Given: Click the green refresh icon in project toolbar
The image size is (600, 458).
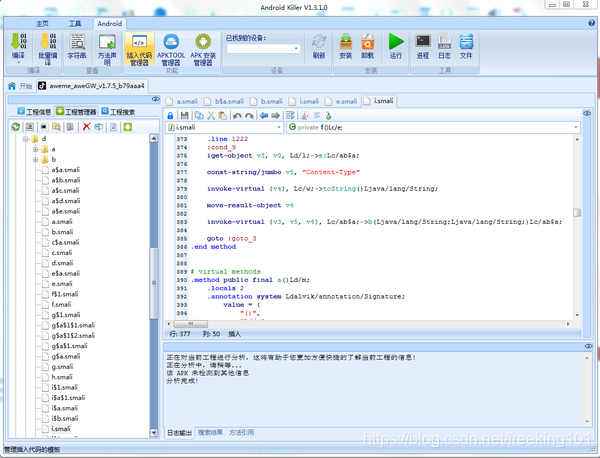Looking at the screenshot, I should [16, 127].
